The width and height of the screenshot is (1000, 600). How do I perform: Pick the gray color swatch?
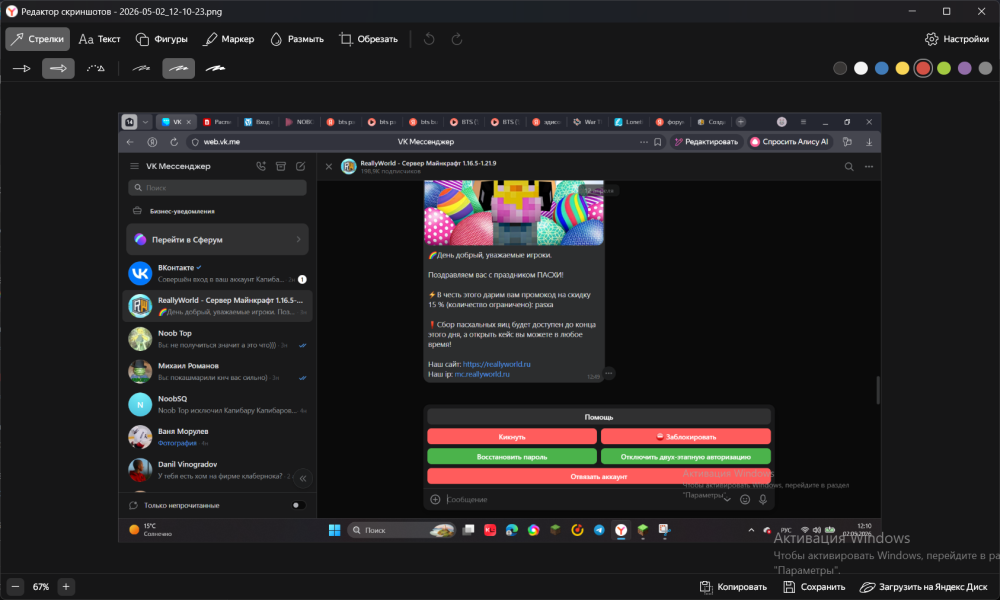[985, 68]
